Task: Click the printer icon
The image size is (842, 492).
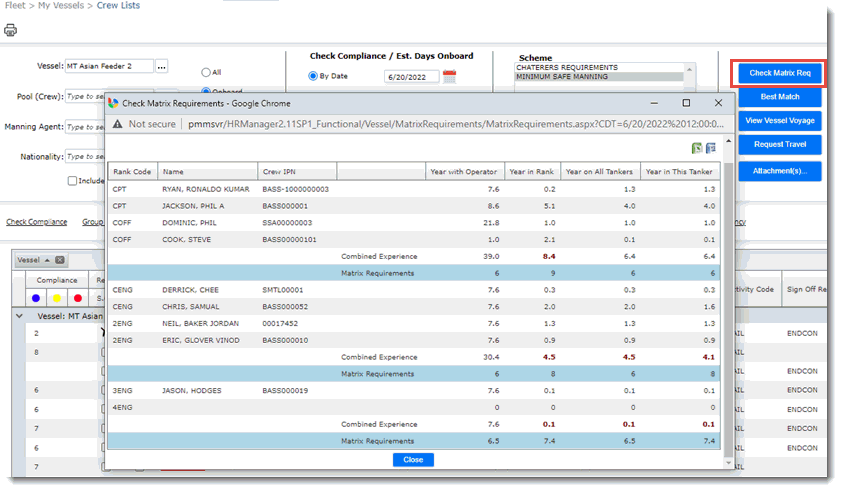Action: (x=10, y=30)
